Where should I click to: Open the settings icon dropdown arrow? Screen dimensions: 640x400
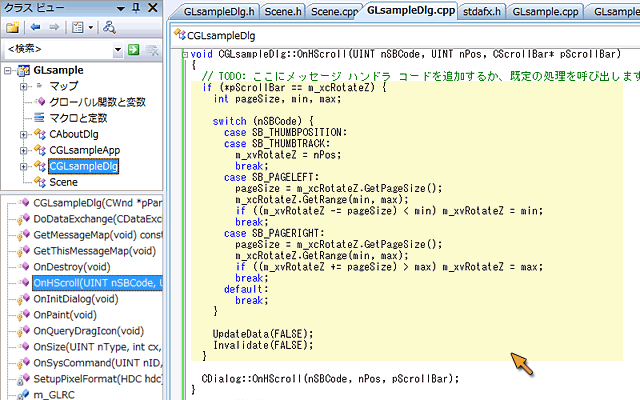point(91,28)
